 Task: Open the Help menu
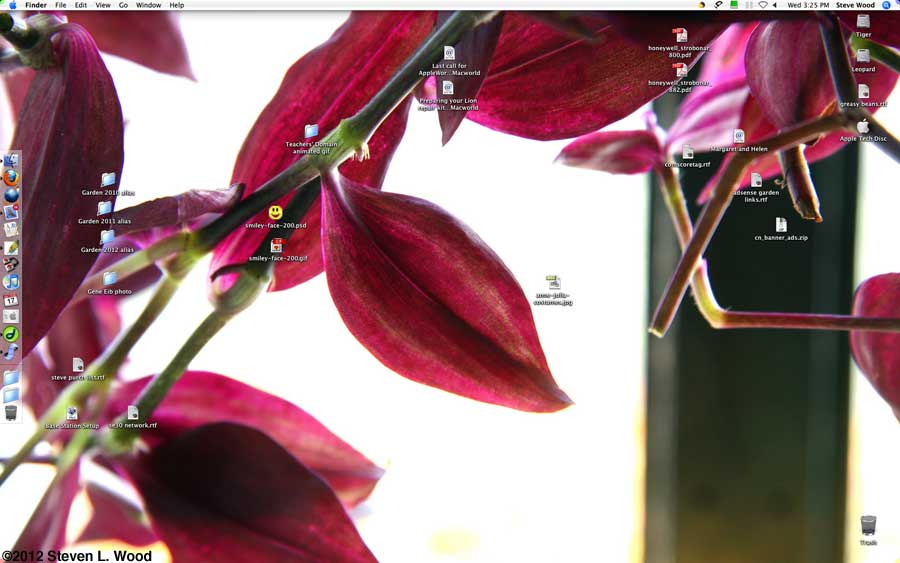[x=177, y=5]
